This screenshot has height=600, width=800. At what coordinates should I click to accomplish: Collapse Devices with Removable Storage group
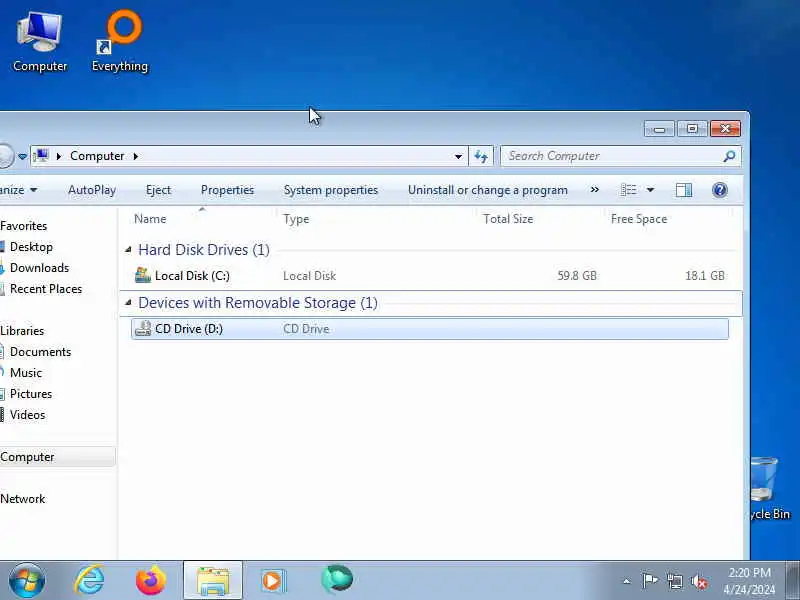point(128,303)
